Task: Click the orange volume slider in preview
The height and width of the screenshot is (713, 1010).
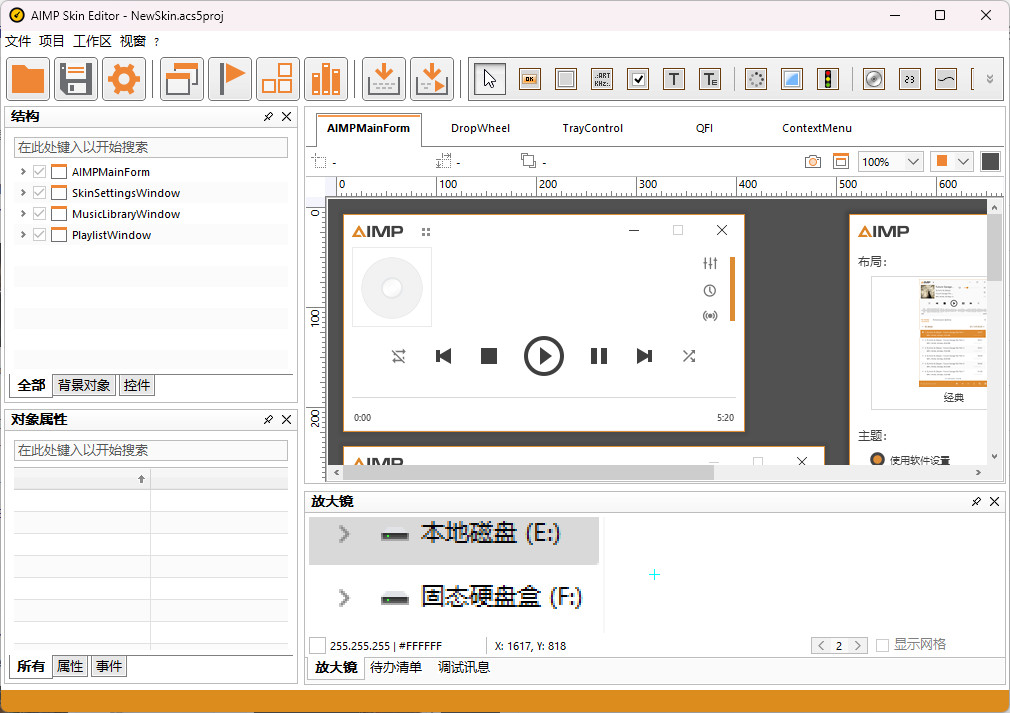Action: click(732, 289)
